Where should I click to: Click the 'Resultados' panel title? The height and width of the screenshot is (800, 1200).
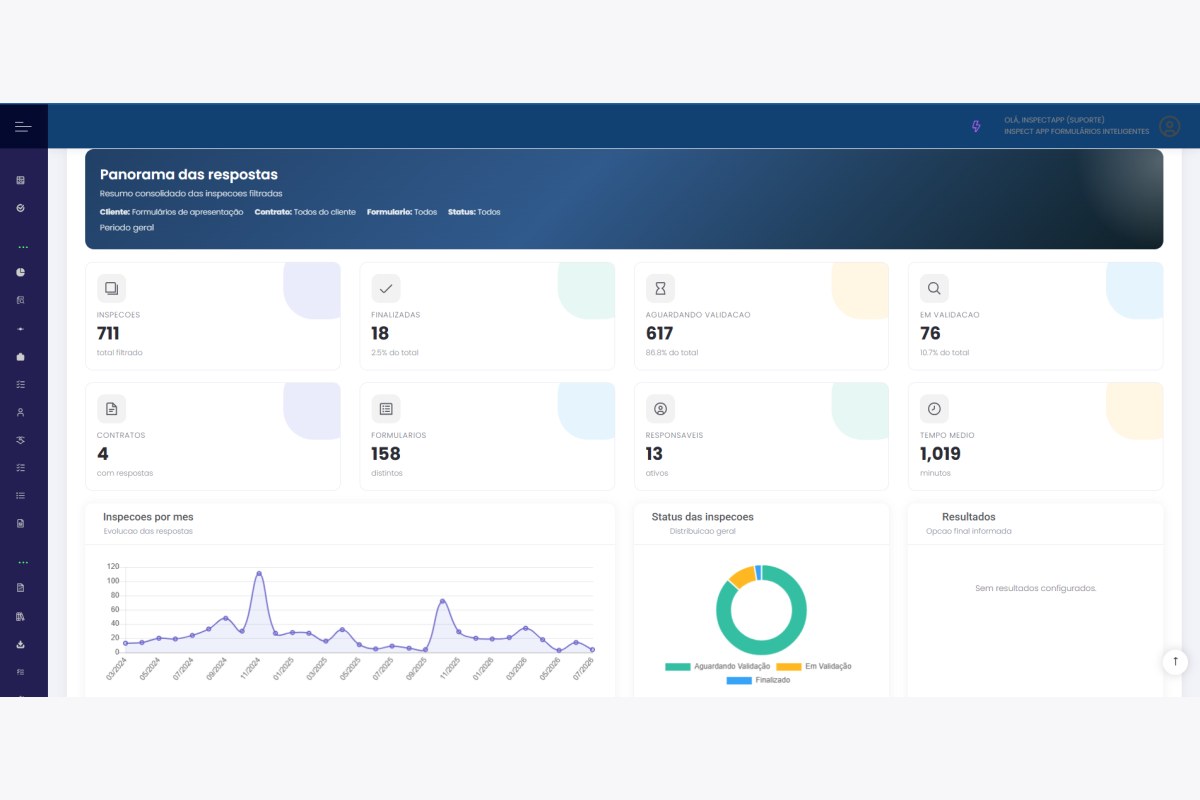969,517
